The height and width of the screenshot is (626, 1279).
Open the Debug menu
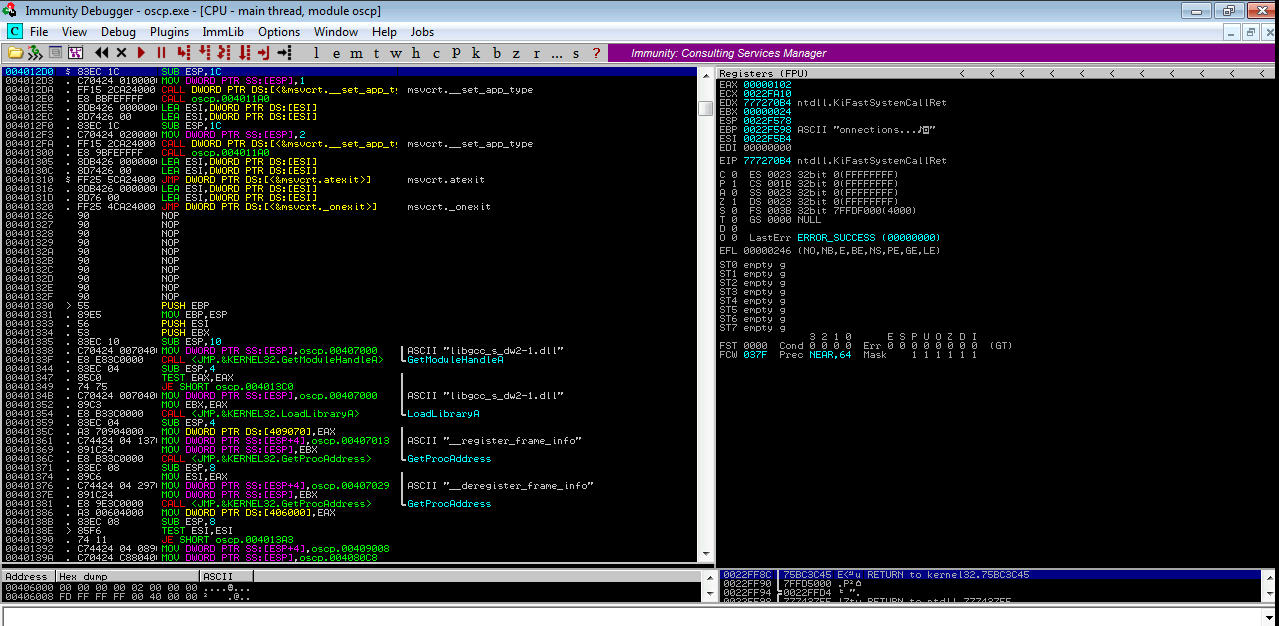tap(118, 31)
